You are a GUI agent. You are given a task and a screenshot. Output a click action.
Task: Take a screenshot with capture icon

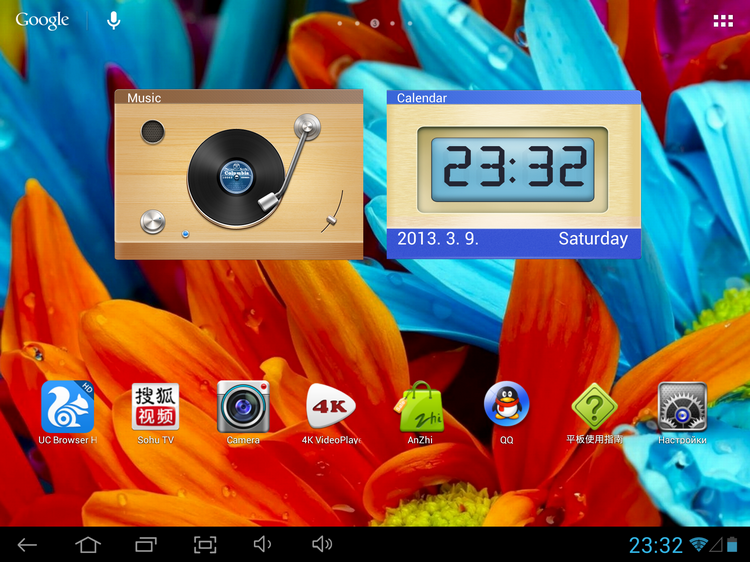(205, 544)
